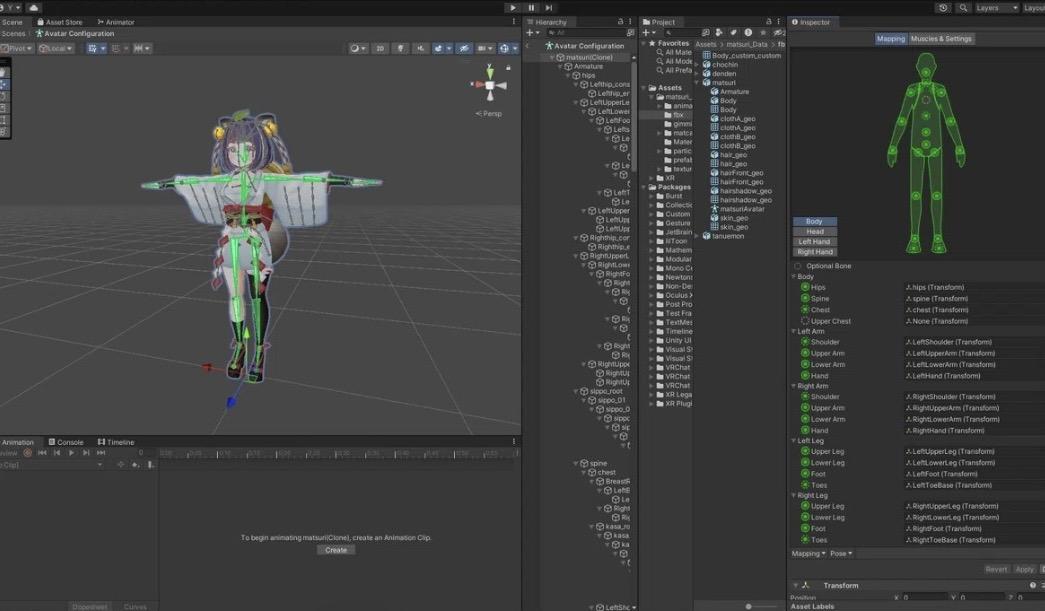Viewport: 1045px width, 611px height.
Task: Click the scene orientation gizmo
Action: (490, 85)
